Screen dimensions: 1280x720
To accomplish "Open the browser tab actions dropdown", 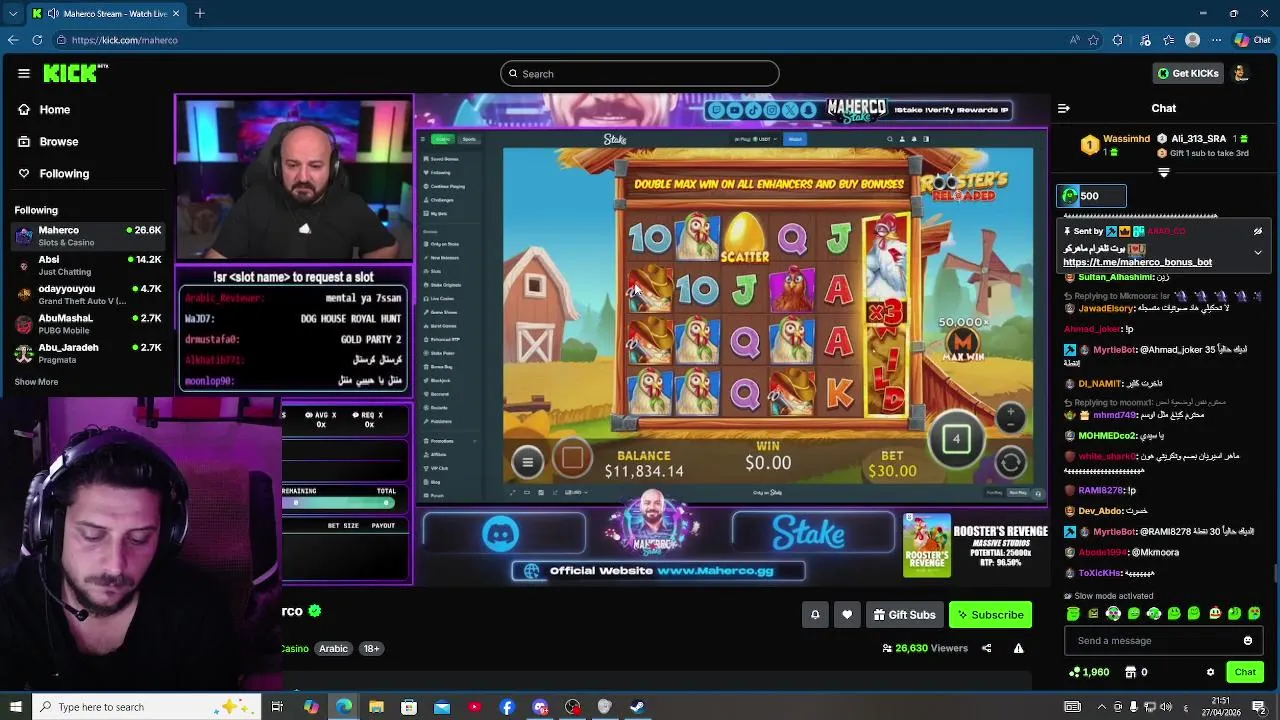I will pyautogui.click(x=13, y=13).
